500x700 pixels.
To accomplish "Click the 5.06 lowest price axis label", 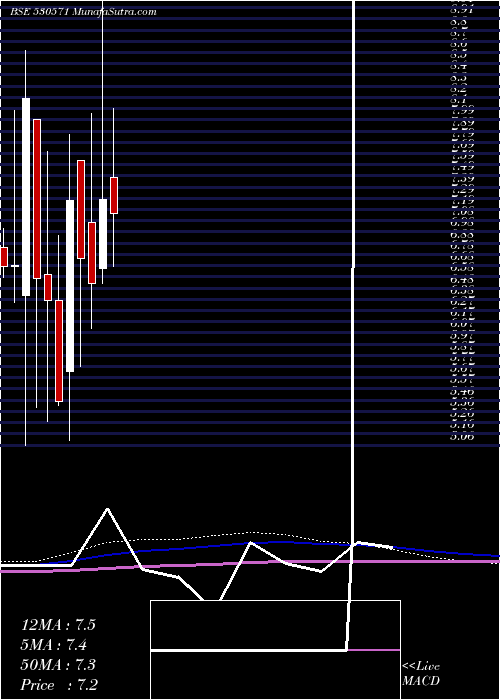I will pos(462,437).
